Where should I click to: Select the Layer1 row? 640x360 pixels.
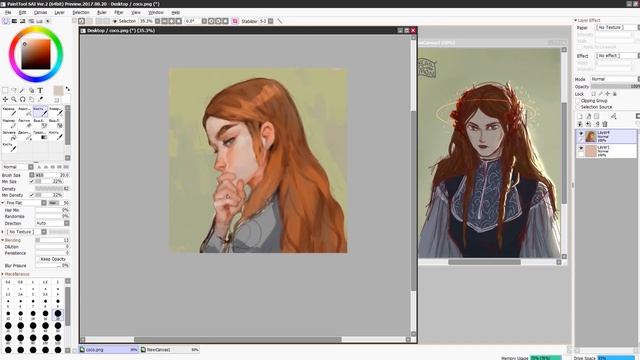[x=606, y=151]
